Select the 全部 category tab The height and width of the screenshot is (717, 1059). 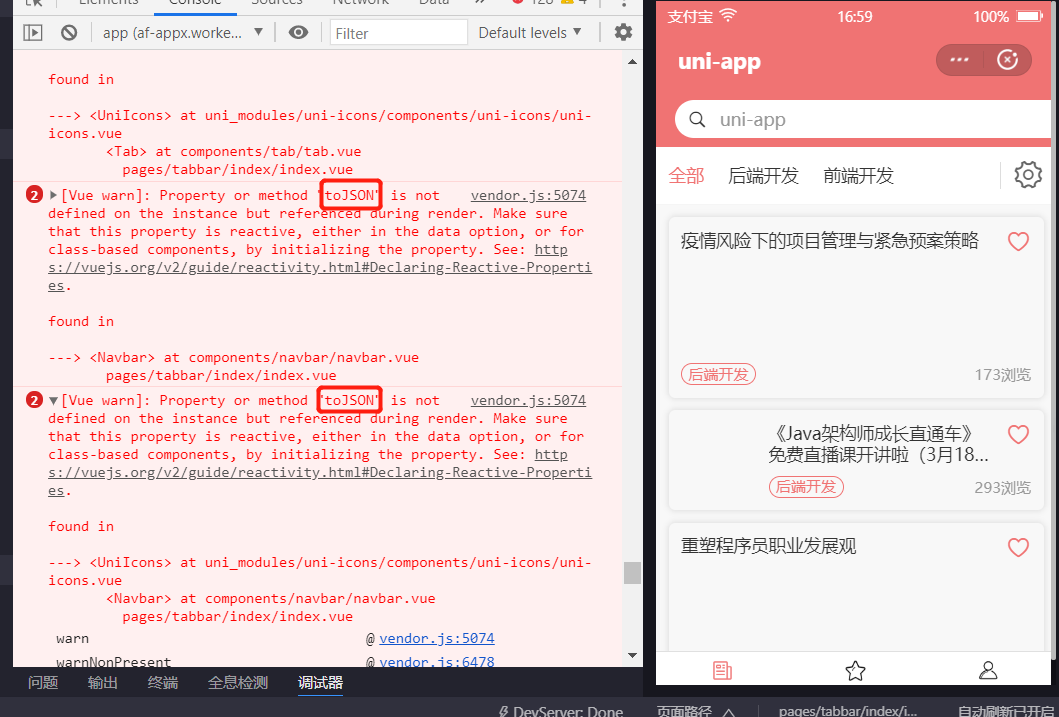[x=686, y=176]
